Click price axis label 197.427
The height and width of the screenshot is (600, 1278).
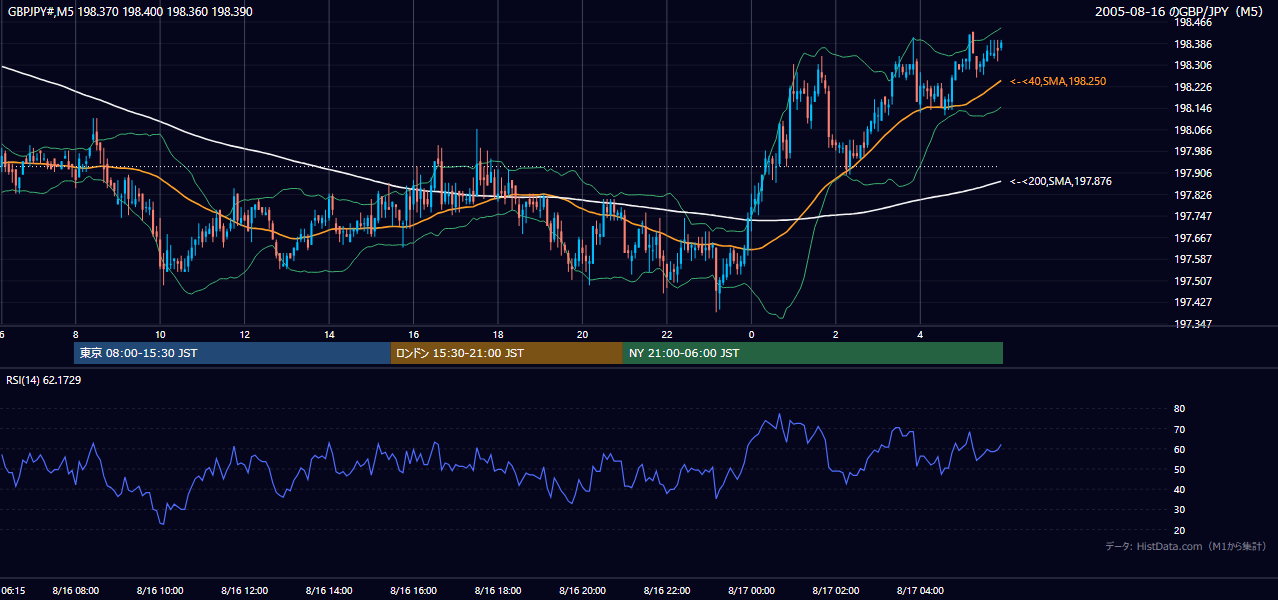click(x=1194, y=302)
